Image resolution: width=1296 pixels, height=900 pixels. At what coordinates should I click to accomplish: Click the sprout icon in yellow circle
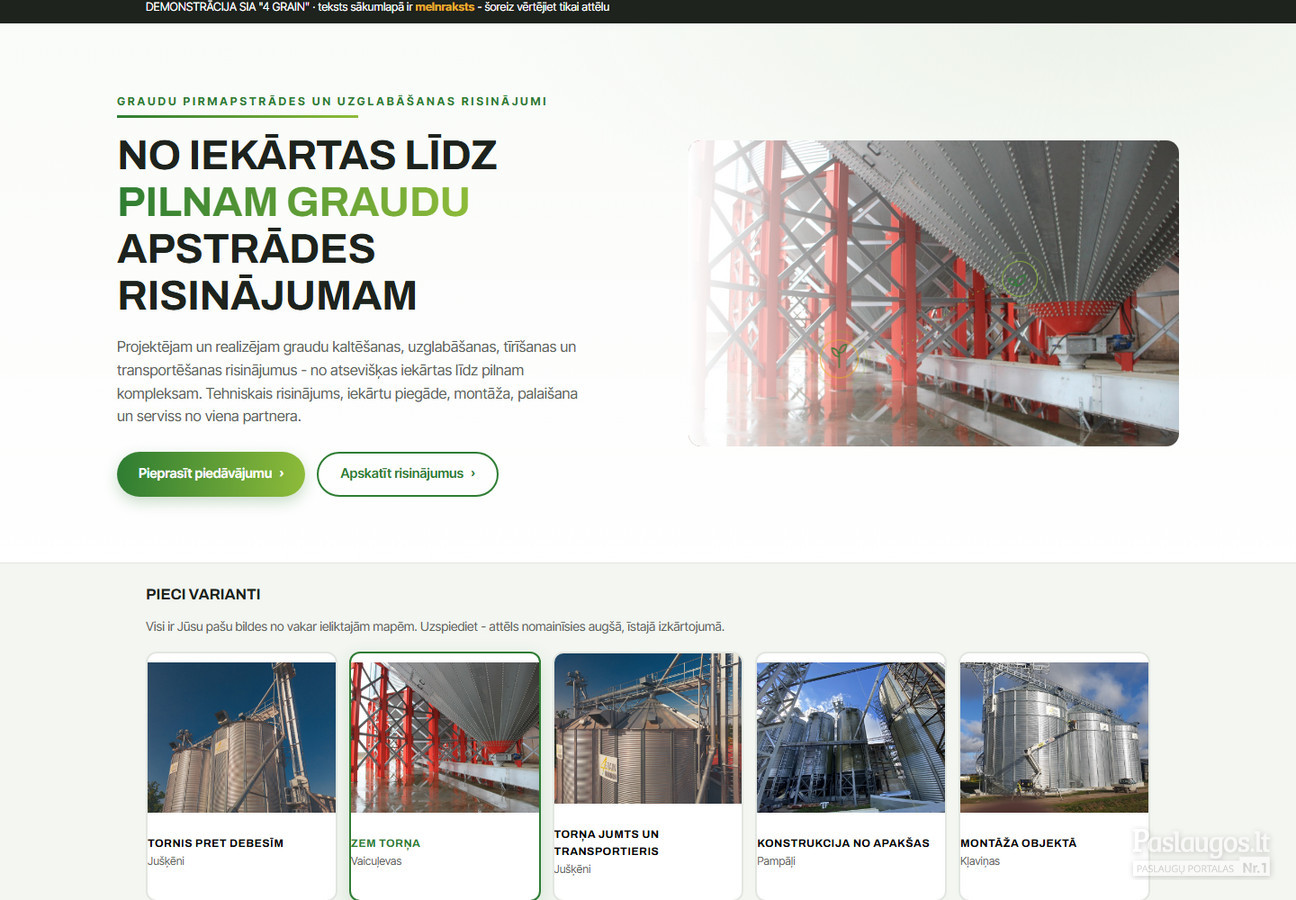839,356
